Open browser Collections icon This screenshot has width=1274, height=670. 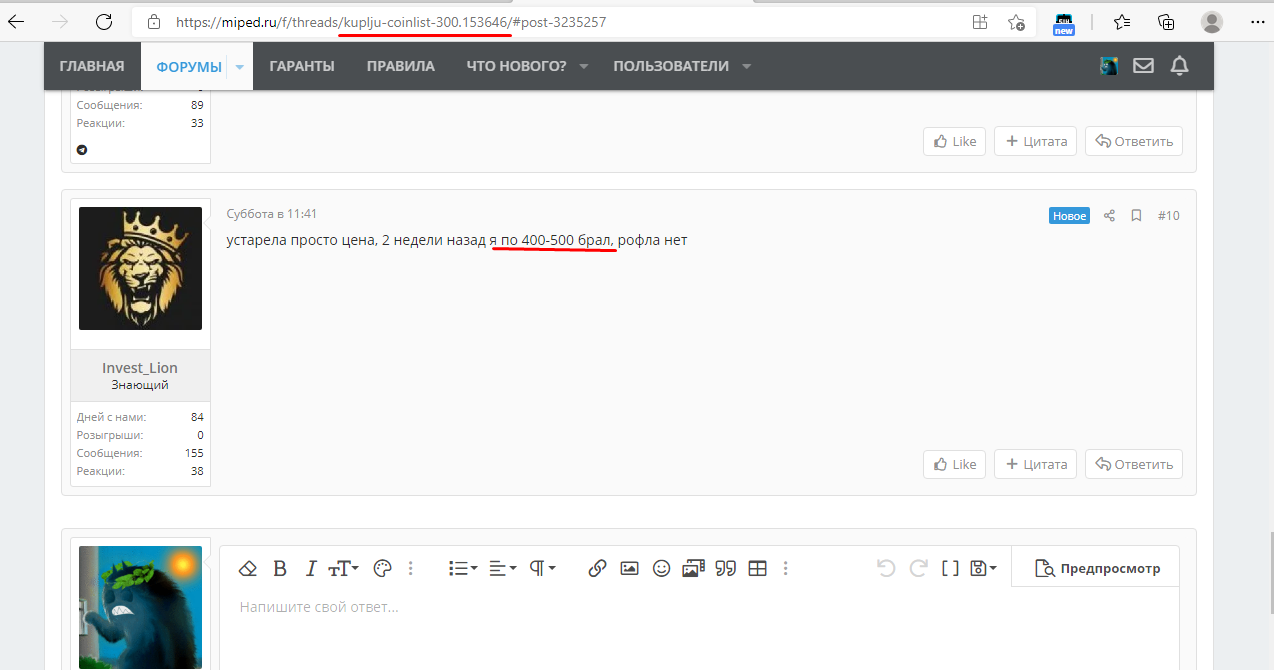click(1166, 21)
